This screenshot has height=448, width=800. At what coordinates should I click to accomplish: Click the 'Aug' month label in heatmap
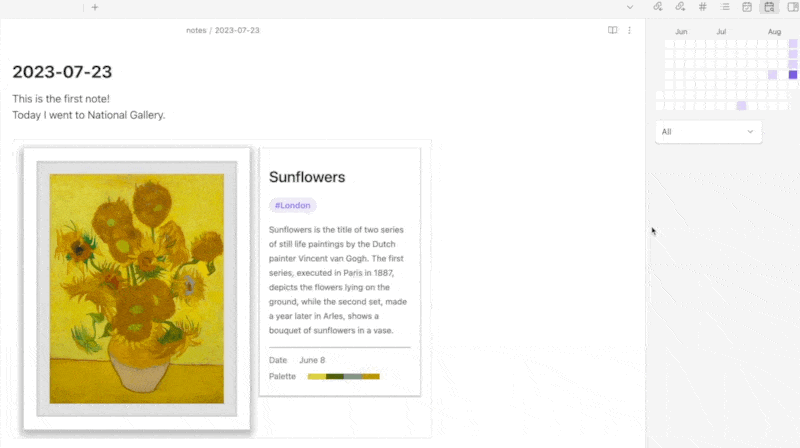click(x=774, y=32)
